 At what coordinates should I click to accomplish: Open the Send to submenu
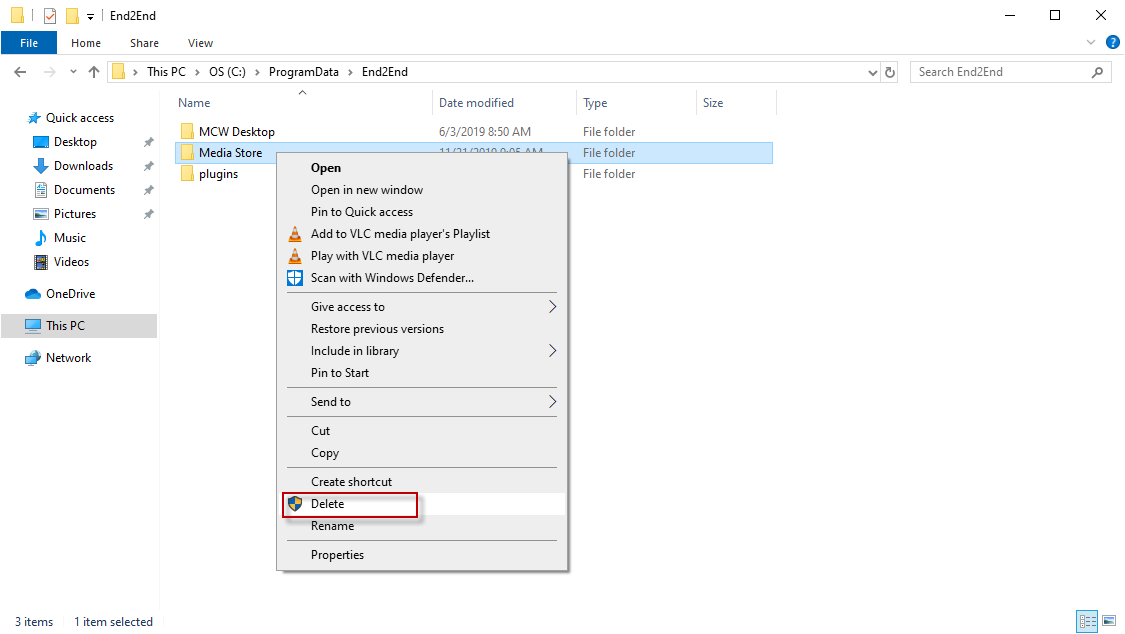(330, 401)
